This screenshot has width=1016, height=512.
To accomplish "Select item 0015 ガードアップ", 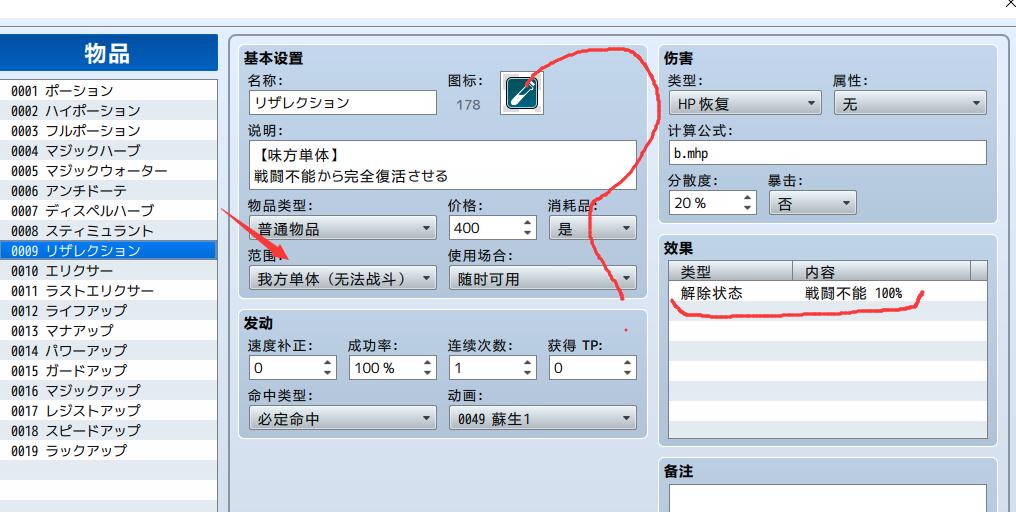I will (x=109, y=370).
